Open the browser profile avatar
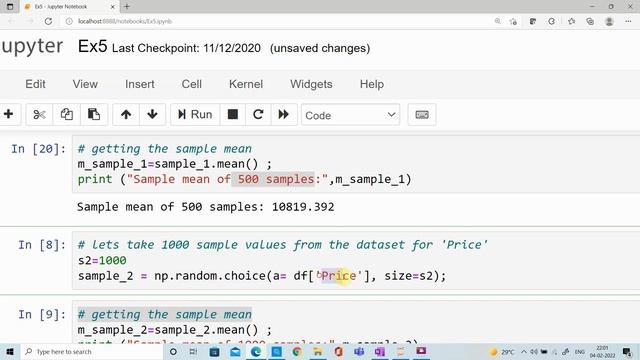The image size is (640, 360). [609, 21]
